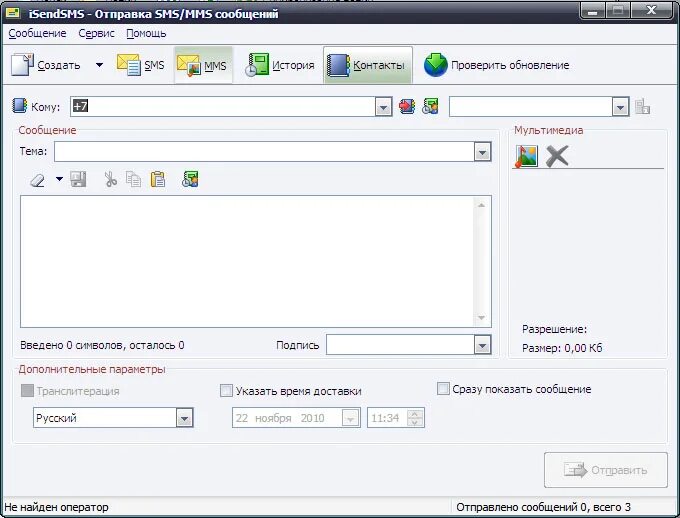680x518 pixels.
Task: Click the save diskette icon
Action: [78, 179]
